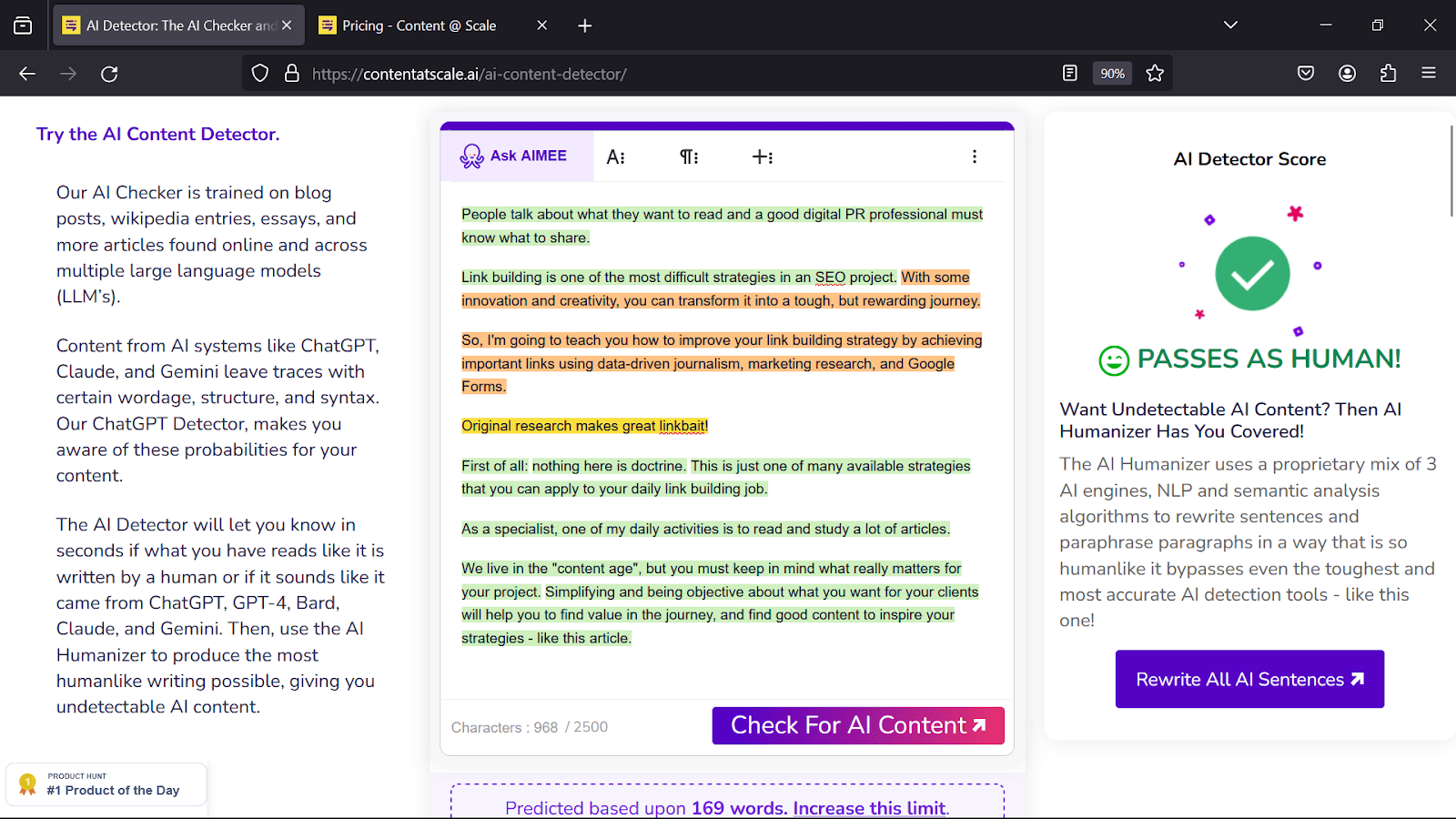Expand the list all tabs dropdown
1456x819 pixels.
(x=1230, y=25)
